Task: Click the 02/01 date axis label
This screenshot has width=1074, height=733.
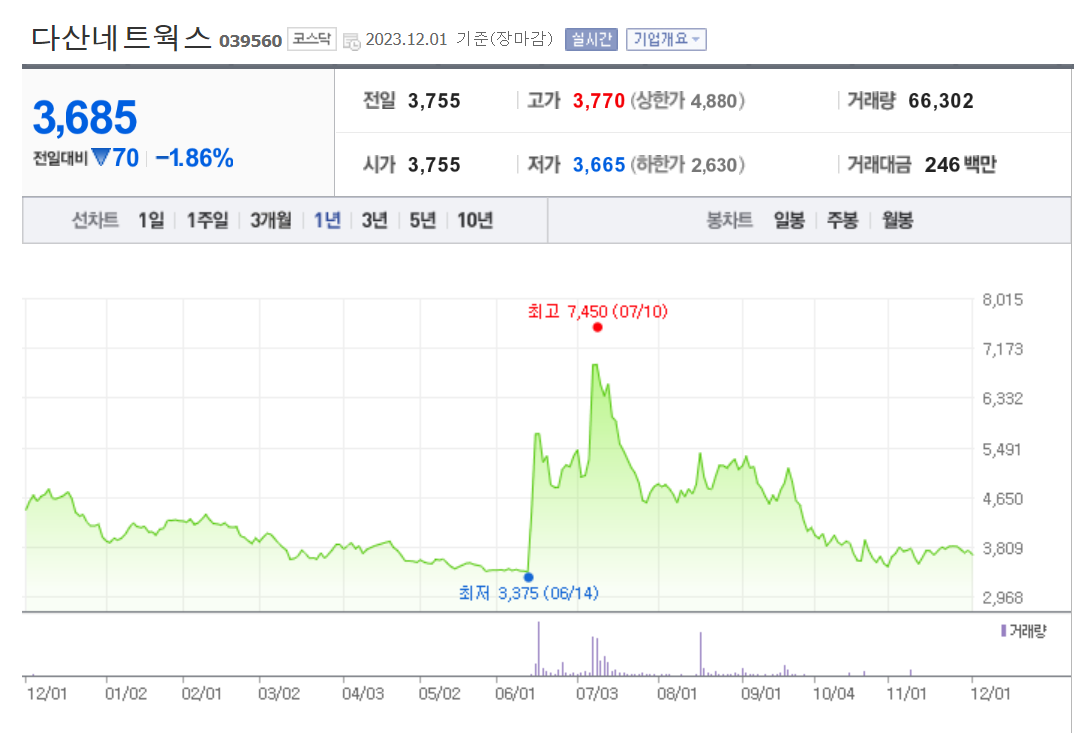Action: [x=202, y=694]
